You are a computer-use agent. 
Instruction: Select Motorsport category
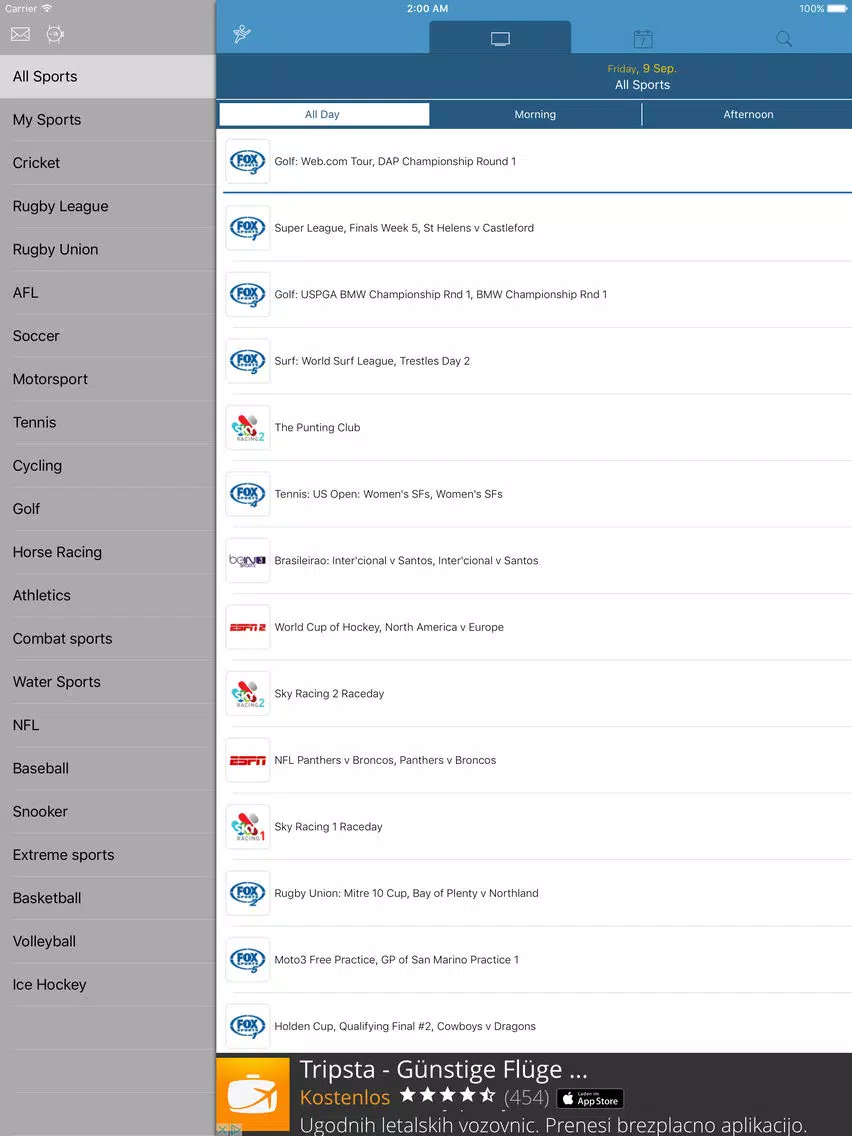point(107,379)
